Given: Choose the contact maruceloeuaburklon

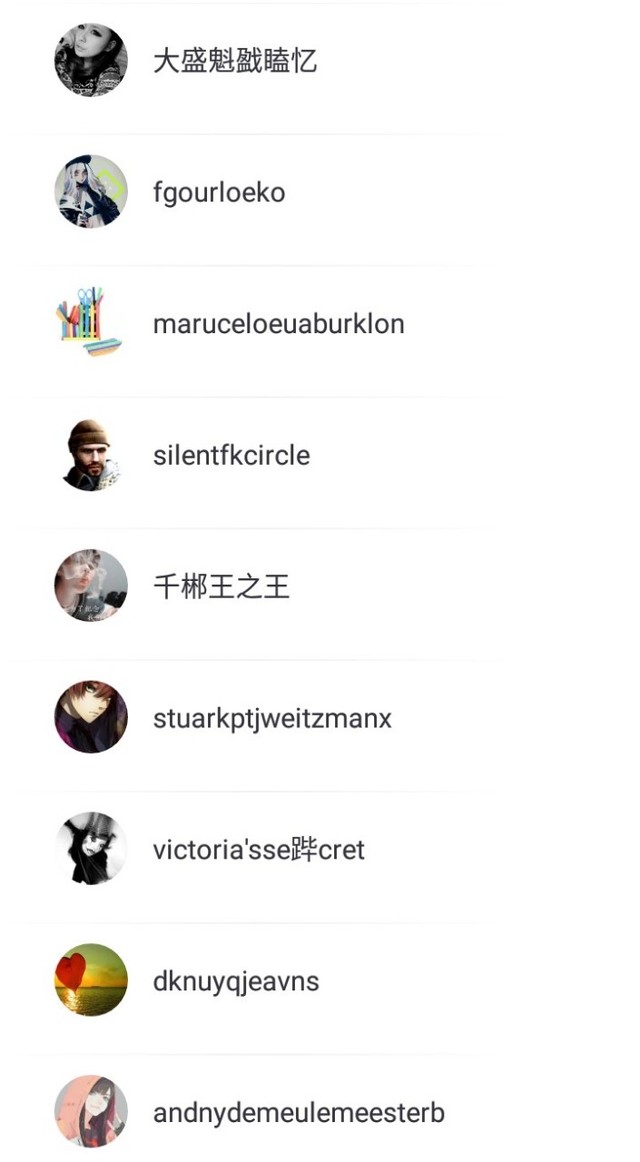Looking at the screenshot, I should pos(279,324).
